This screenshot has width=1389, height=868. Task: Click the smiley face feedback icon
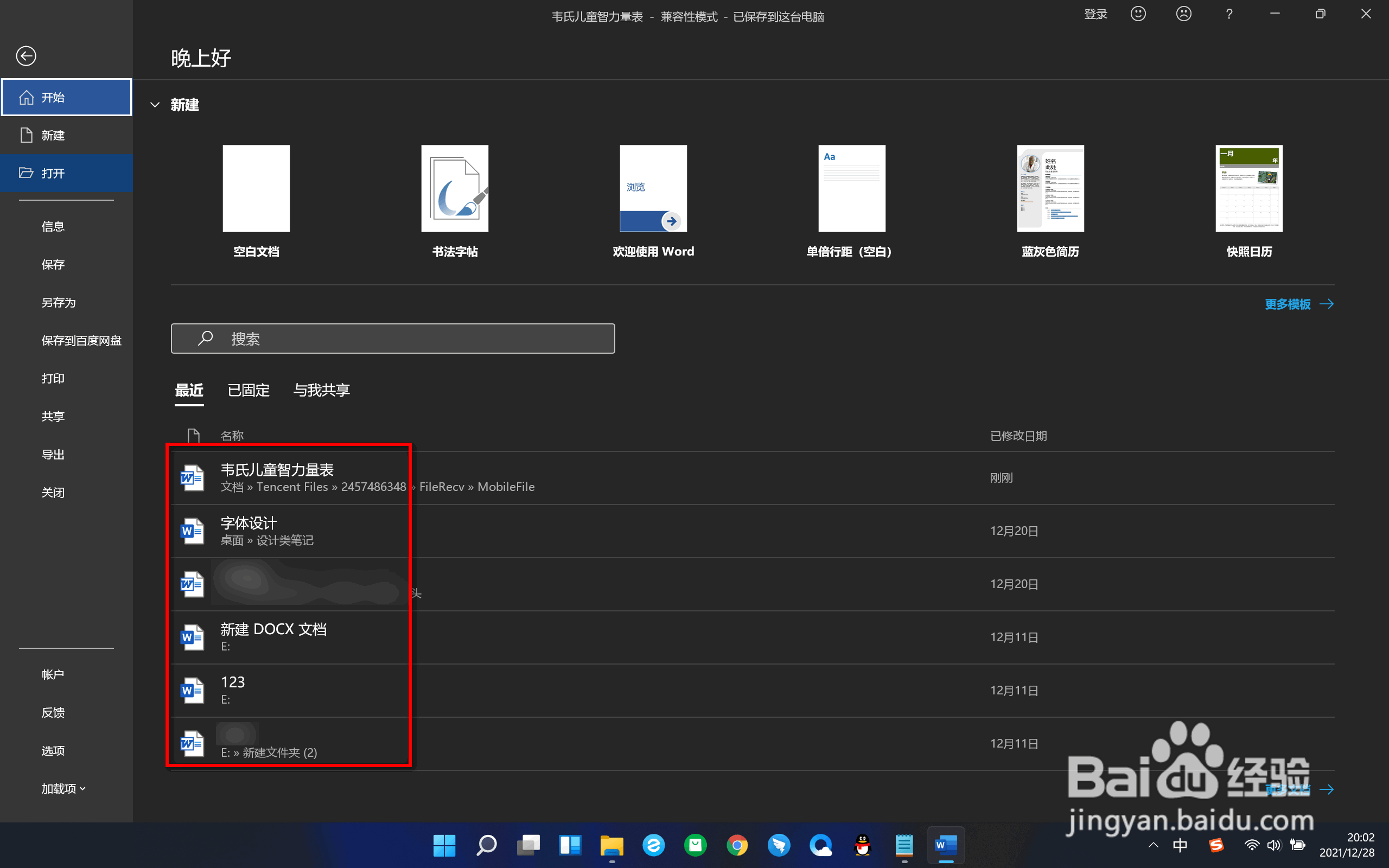coord(1138,14)
